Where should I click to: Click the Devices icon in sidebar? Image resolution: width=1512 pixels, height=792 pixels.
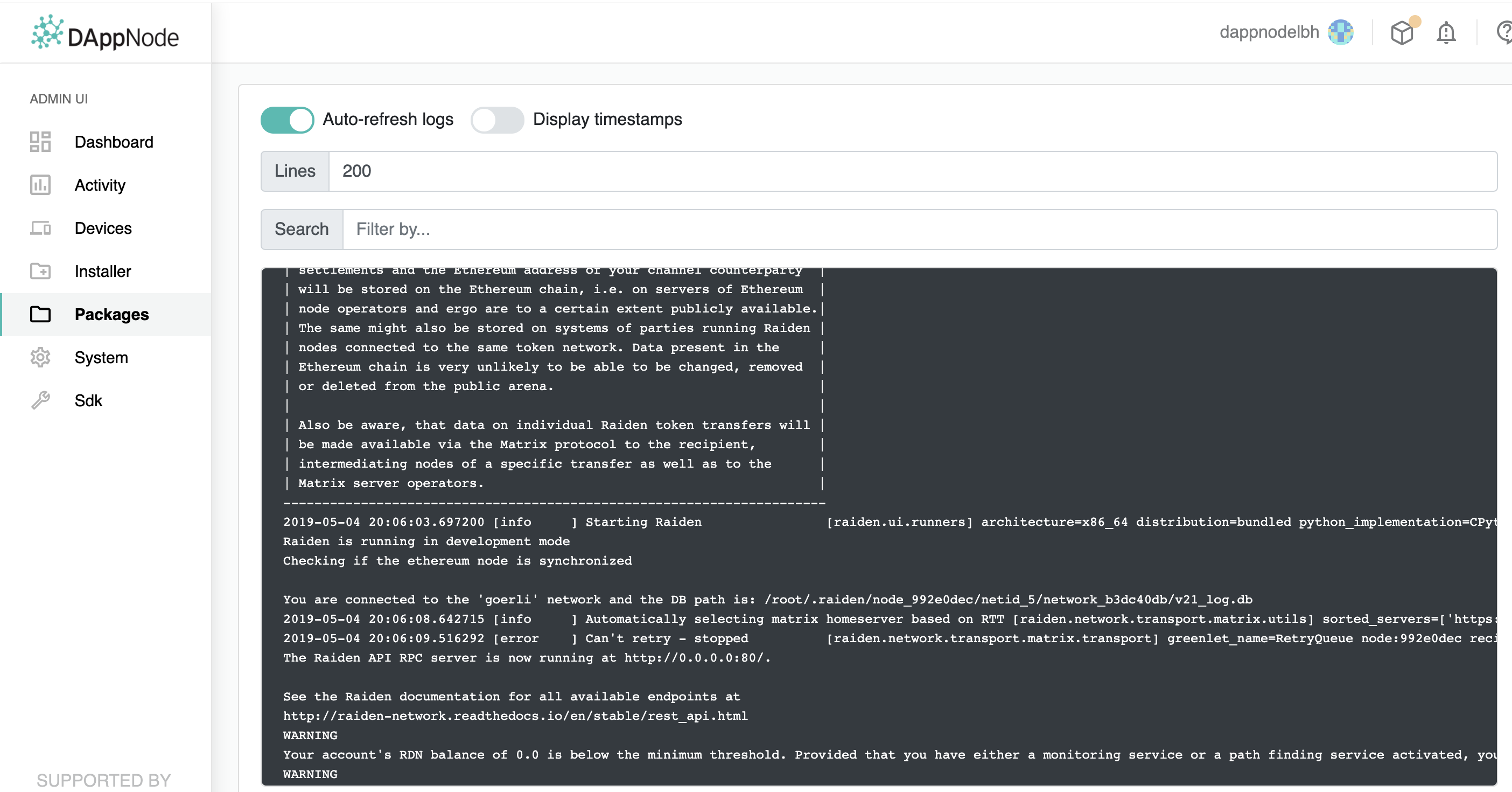(40, 228)
